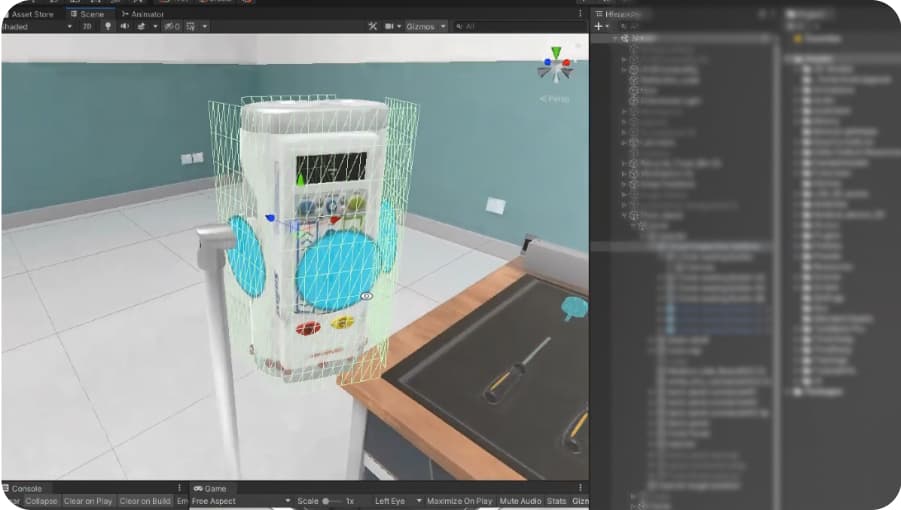Image resolution: width=901 pixels, height=510 pixels.
Task: Toggle scene lighting bulb icon
Action: coord(105,26)
